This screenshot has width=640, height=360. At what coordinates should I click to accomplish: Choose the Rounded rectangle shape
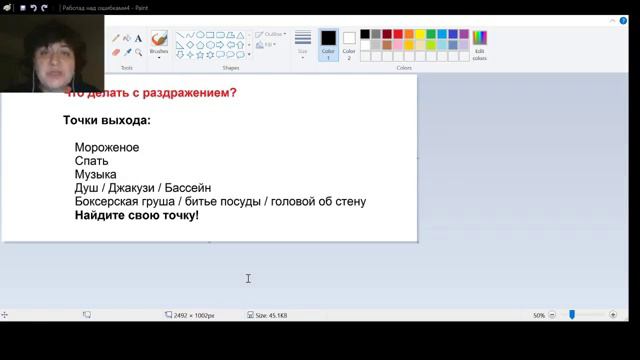(220, 35)
